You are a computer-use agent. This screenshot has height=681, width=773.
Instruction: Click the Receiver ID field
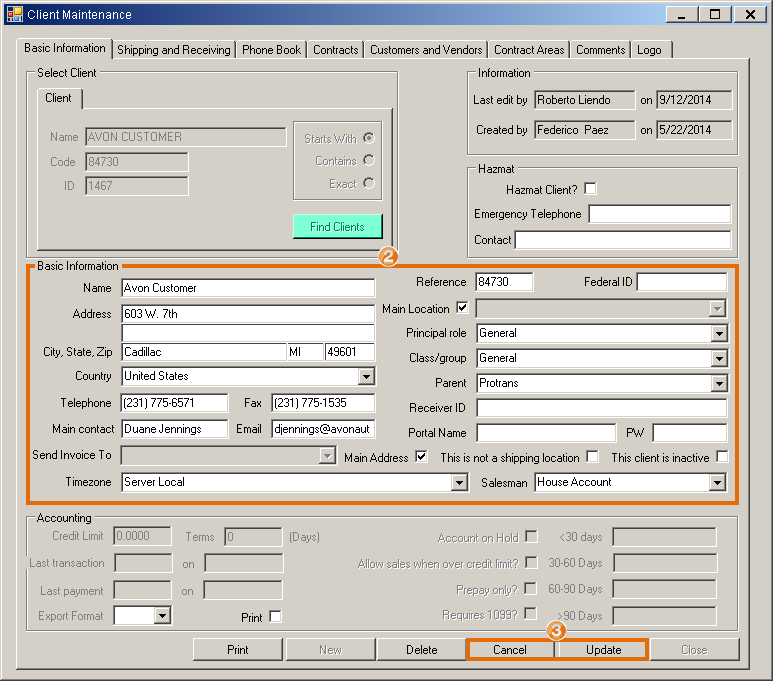coord(601,408)
